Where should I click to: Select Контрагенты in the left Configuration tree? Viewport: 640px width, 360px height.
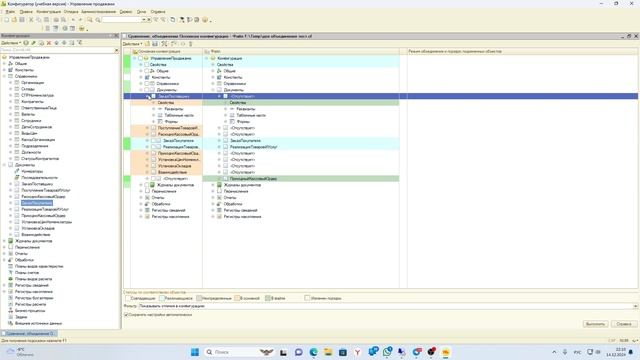click(32, 102)
